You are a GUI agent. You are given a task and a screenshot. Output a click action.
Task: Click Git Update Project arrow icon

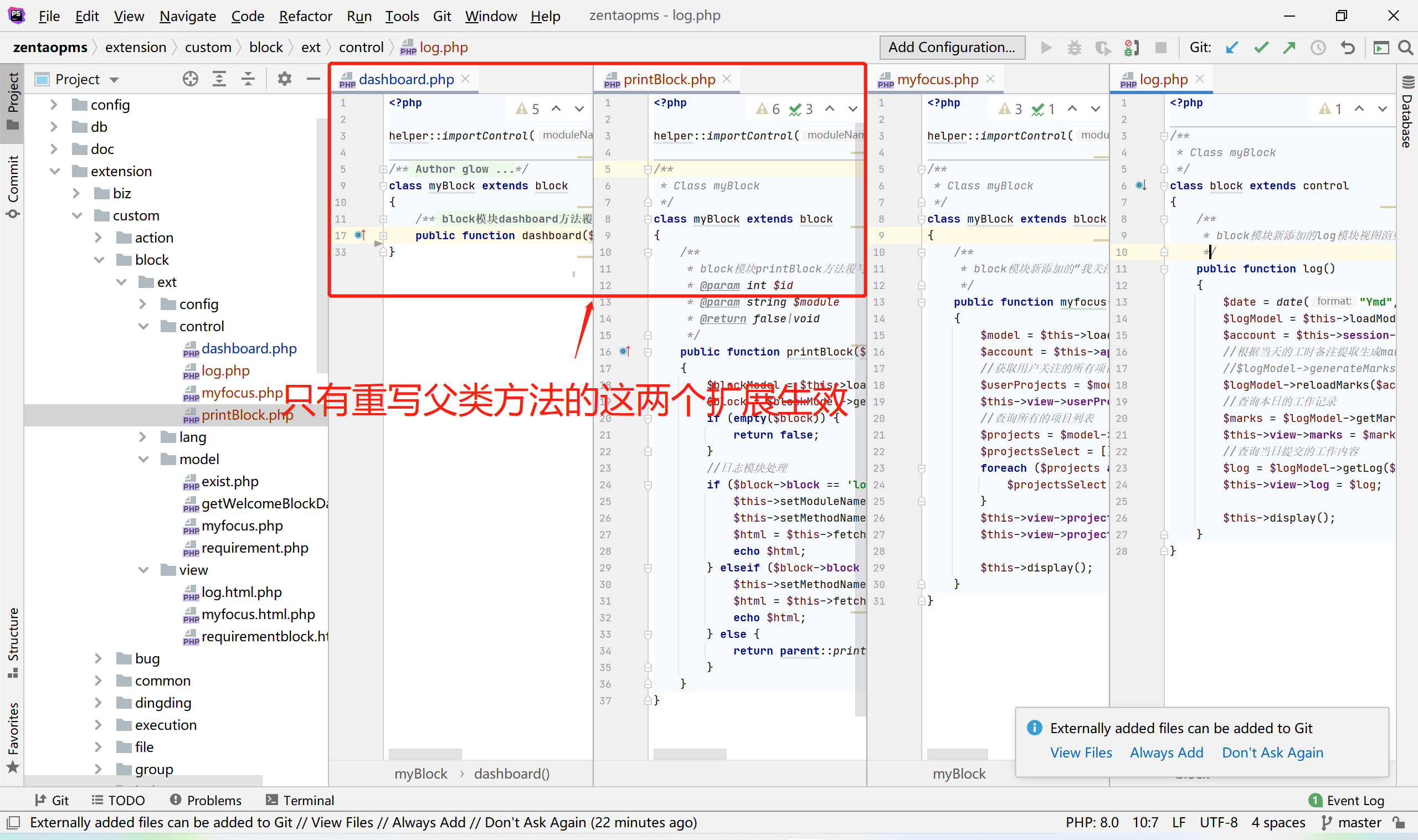(x=1232, y=48)
